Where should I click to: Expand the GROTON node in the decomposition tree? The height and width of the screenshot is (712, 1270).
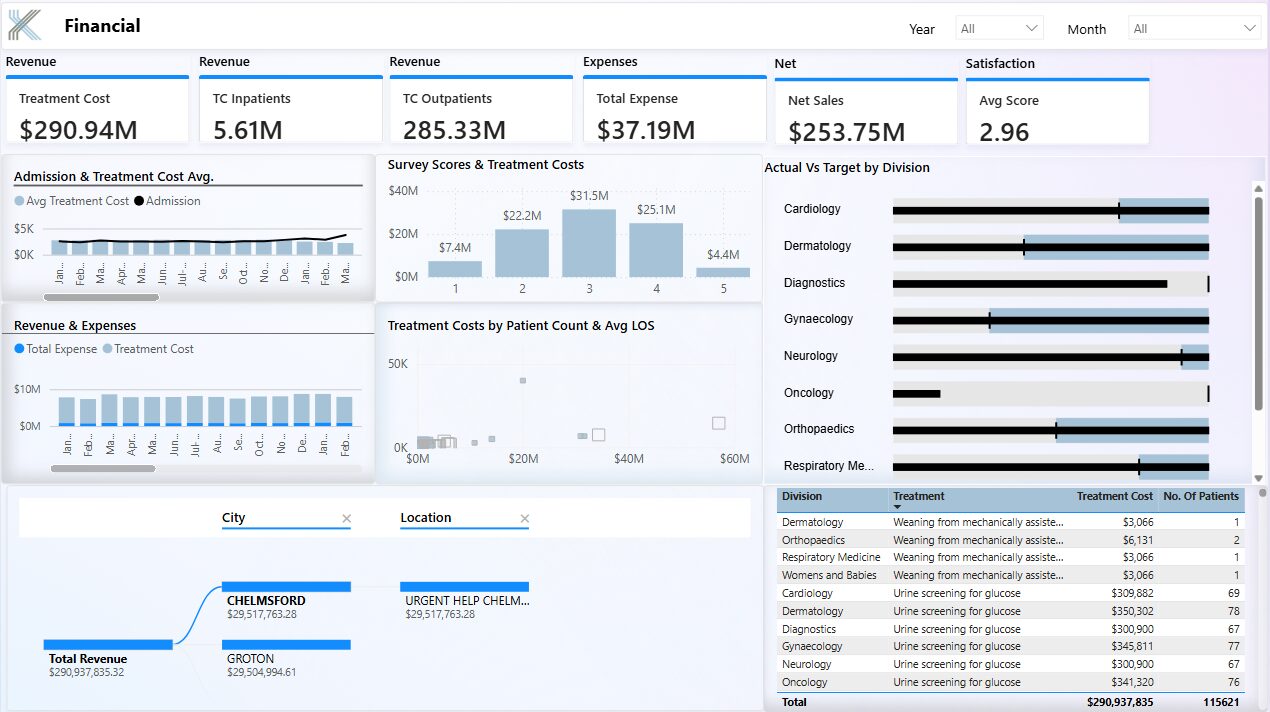pos(286,645)
